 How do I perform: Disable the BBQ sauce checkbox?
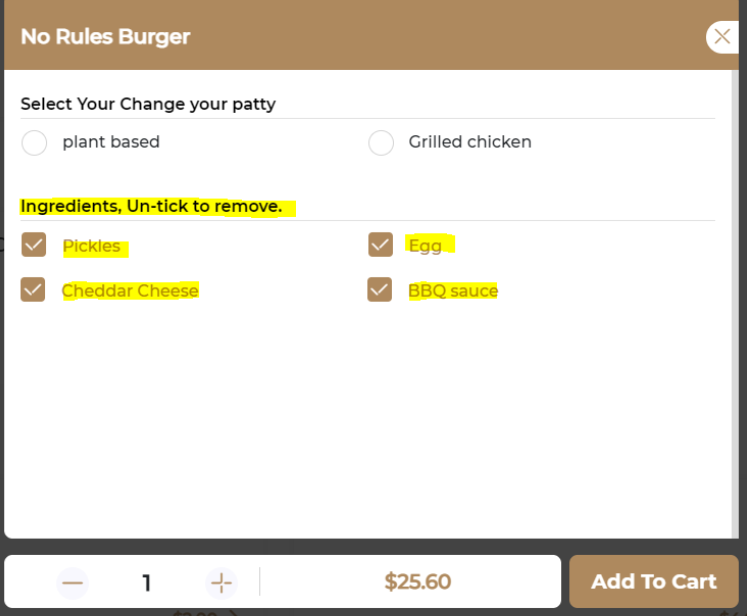pyautogui.click(x=380, y=290)
